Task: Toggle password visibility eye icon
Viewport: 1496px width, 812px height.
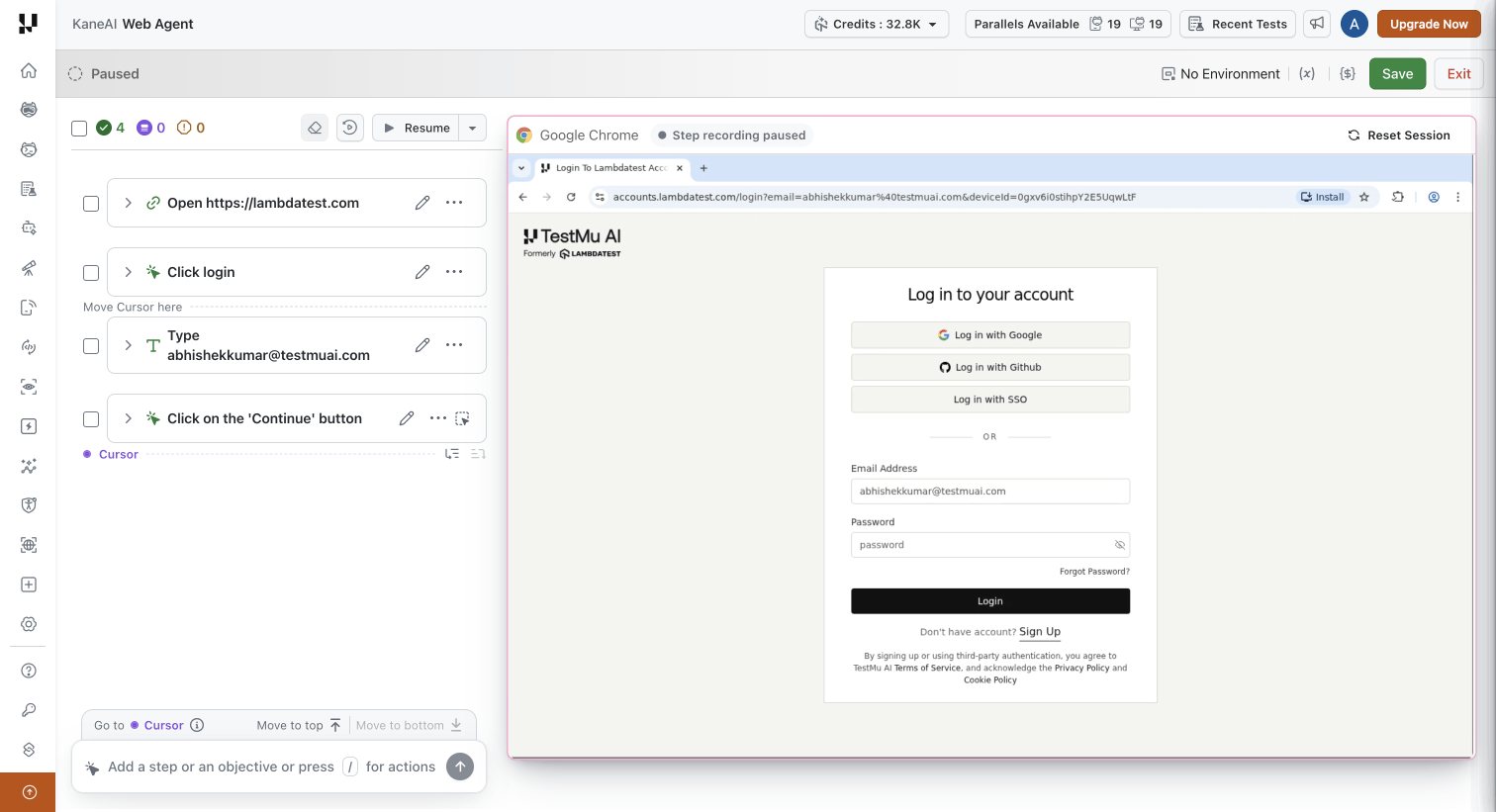Action: tap(1120, 545)
